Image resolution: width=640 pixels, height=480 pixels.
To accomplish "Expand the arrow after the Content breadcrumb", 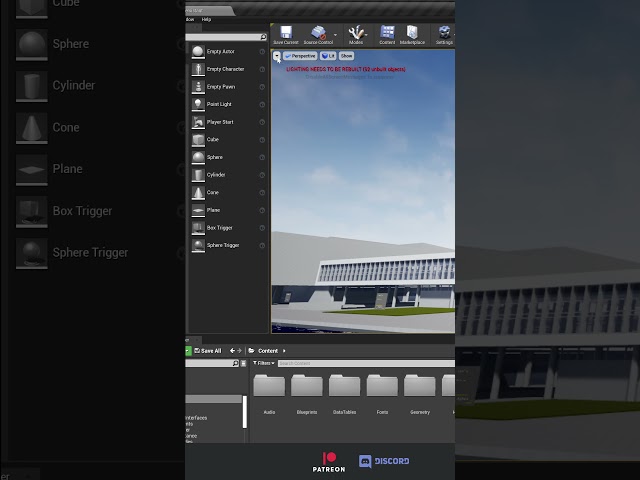I will click(x=284, y=351).
